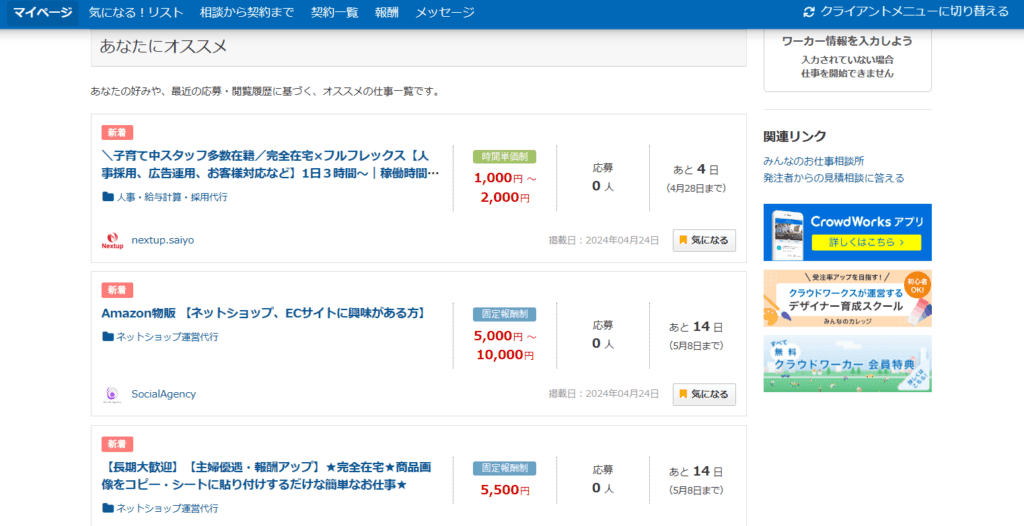Click 発注者からの見積相談に答える link
1024x526 pixels.
[833, 178]
